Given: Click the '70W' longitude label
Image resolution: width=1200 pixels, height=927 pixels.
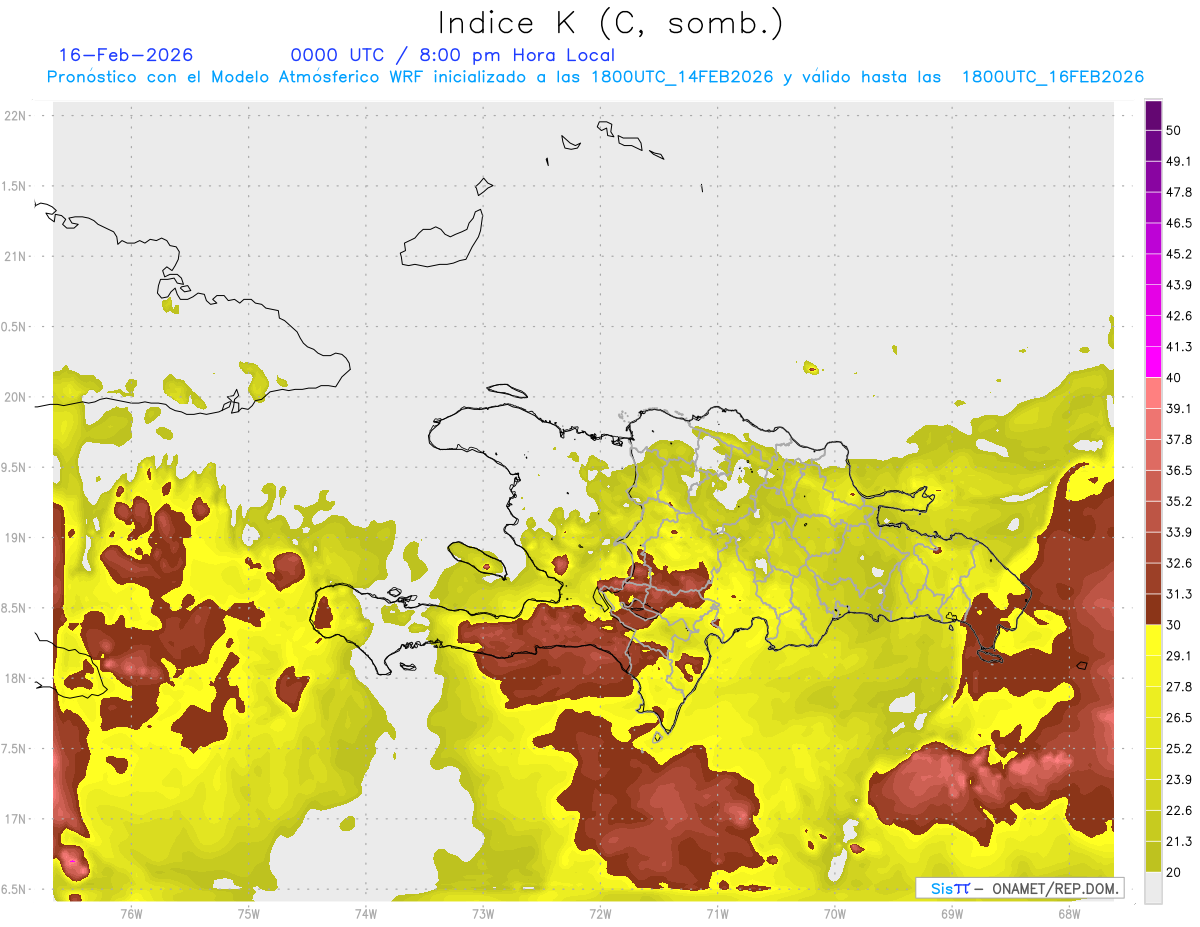Looking at the screenshot, I should coord(835,915).
